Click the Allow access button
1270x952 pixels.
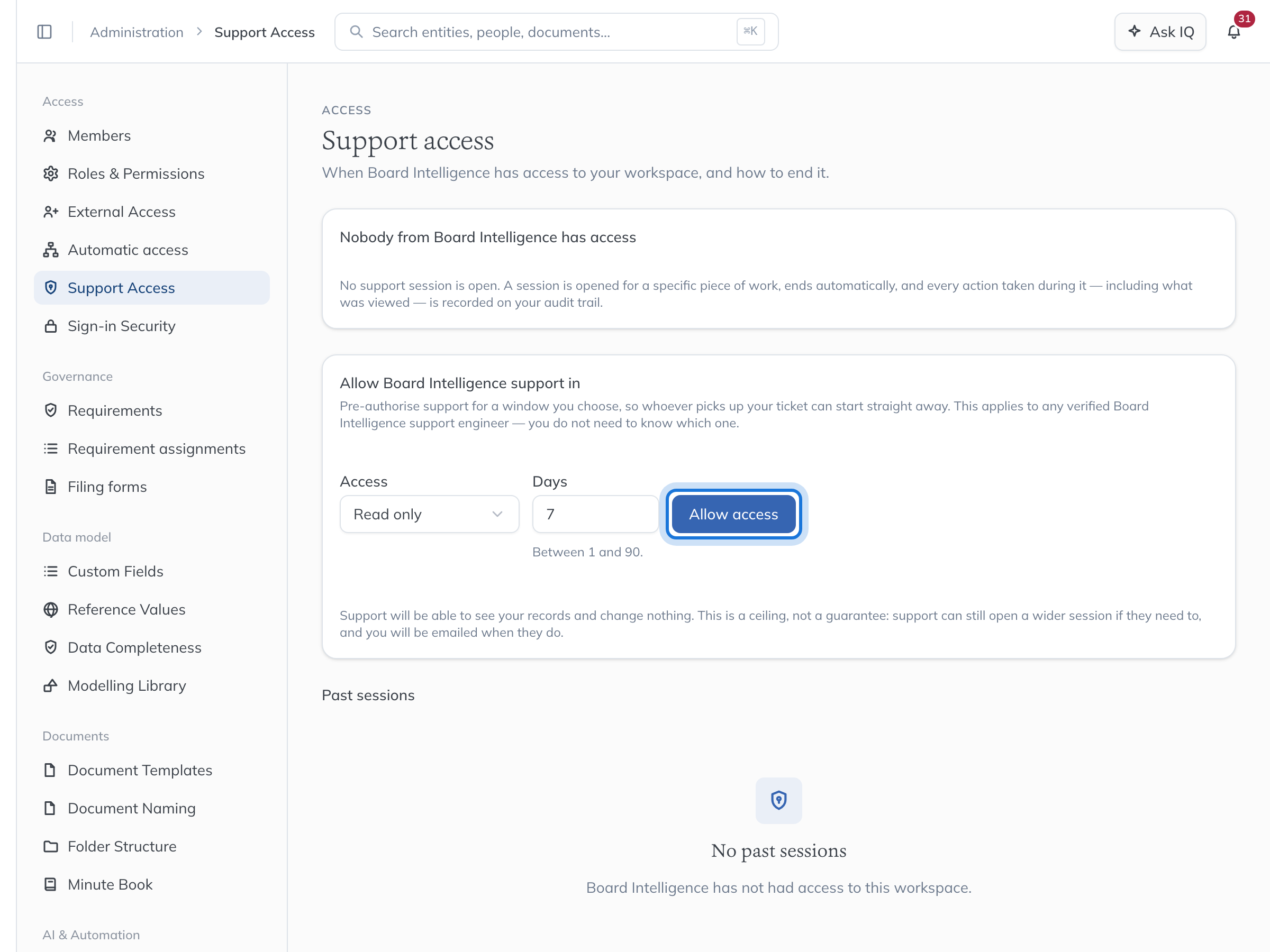[733, 514]
